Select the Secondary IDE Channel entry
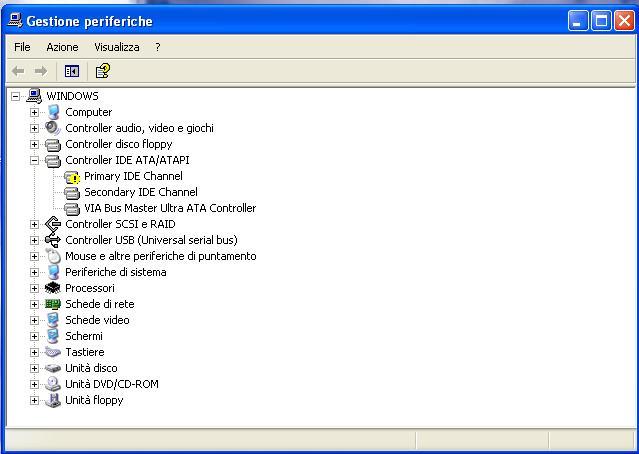639x454 pixels. coord(141,192)
